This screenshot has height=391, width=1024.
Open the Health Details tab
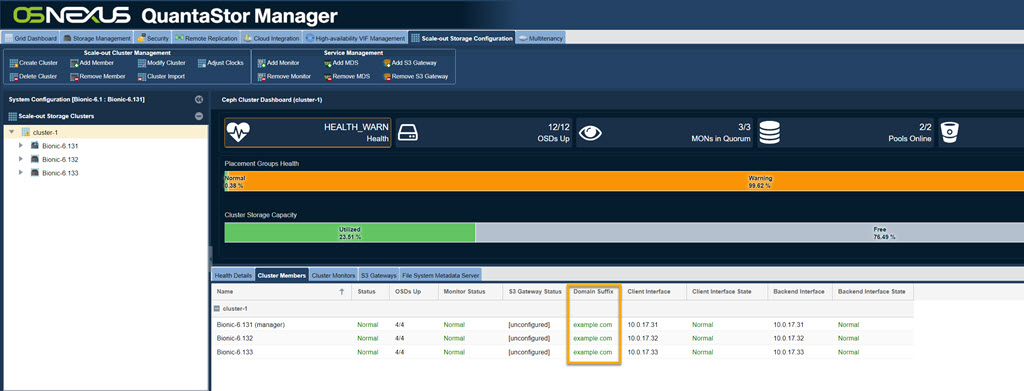[233, 275]
